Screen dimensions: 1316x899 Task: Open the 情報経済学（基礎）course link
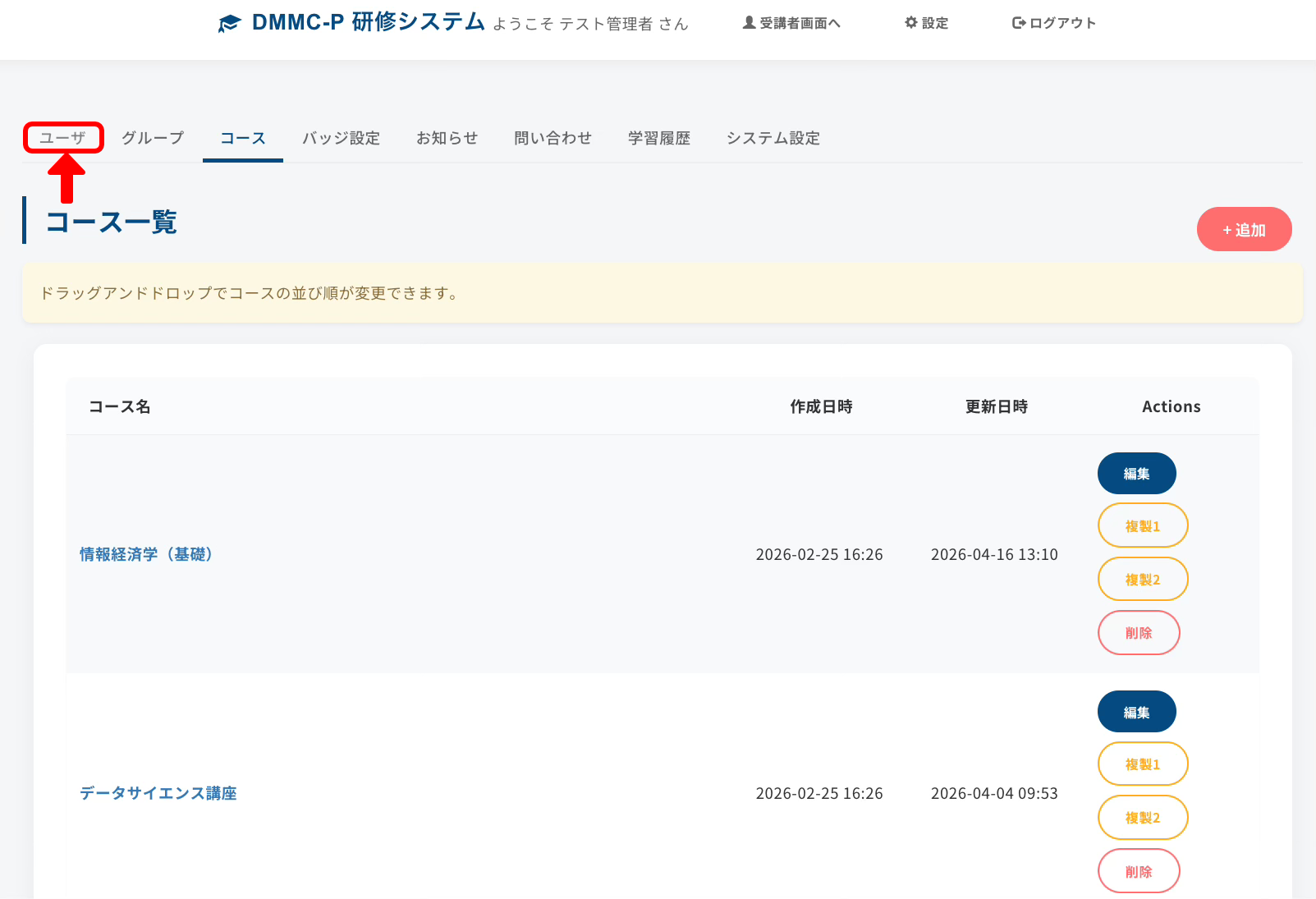point(146,554)
